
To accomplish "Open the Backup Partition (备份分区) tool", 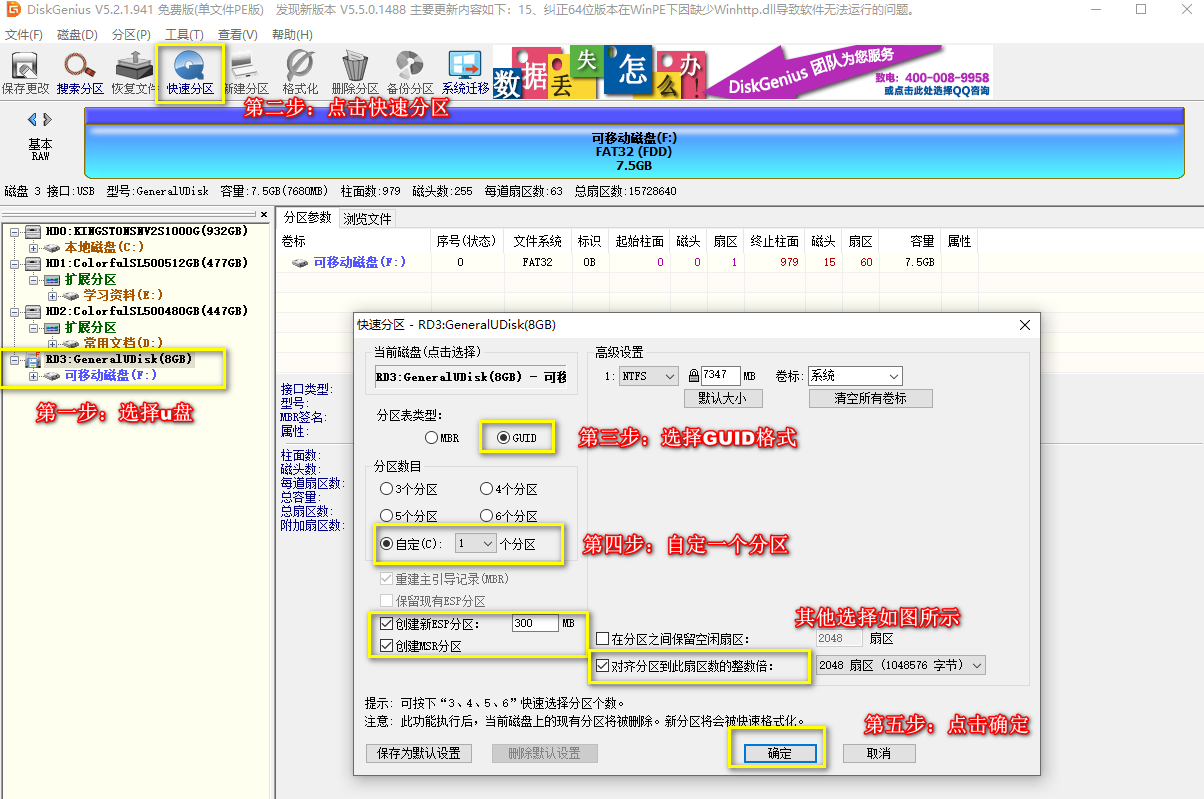I will [410, 73].
